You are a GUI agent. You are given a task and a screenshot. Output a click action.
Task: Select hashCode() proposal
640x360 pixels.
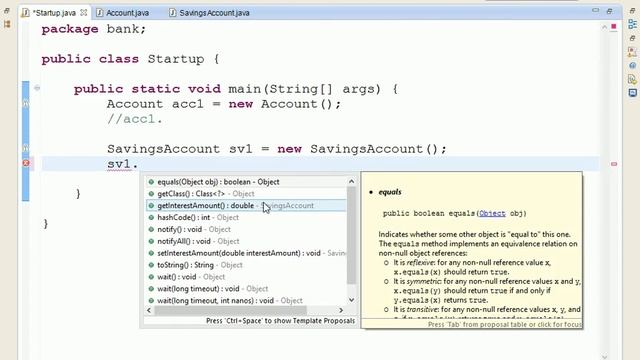[x=247, y=218]
